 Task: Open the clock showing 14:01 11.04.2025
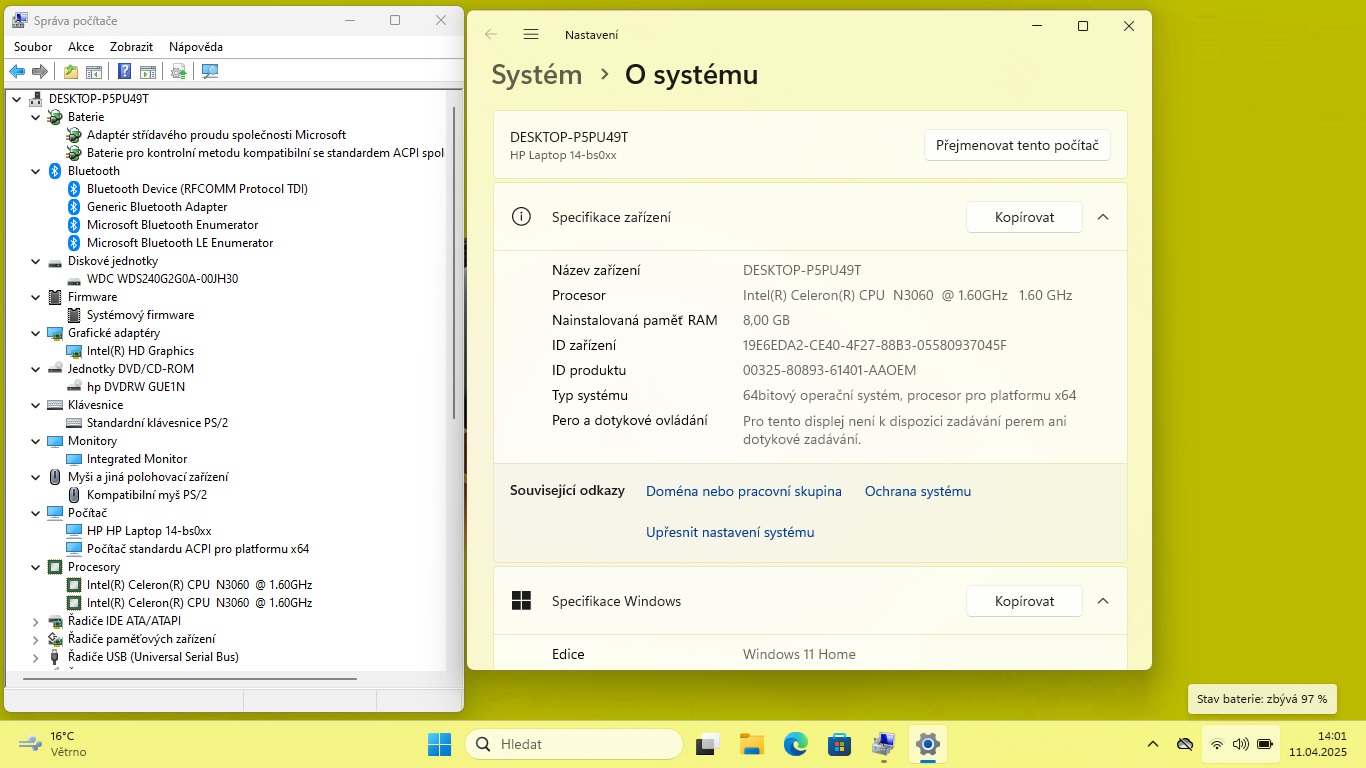click(x=1318, y=744)
